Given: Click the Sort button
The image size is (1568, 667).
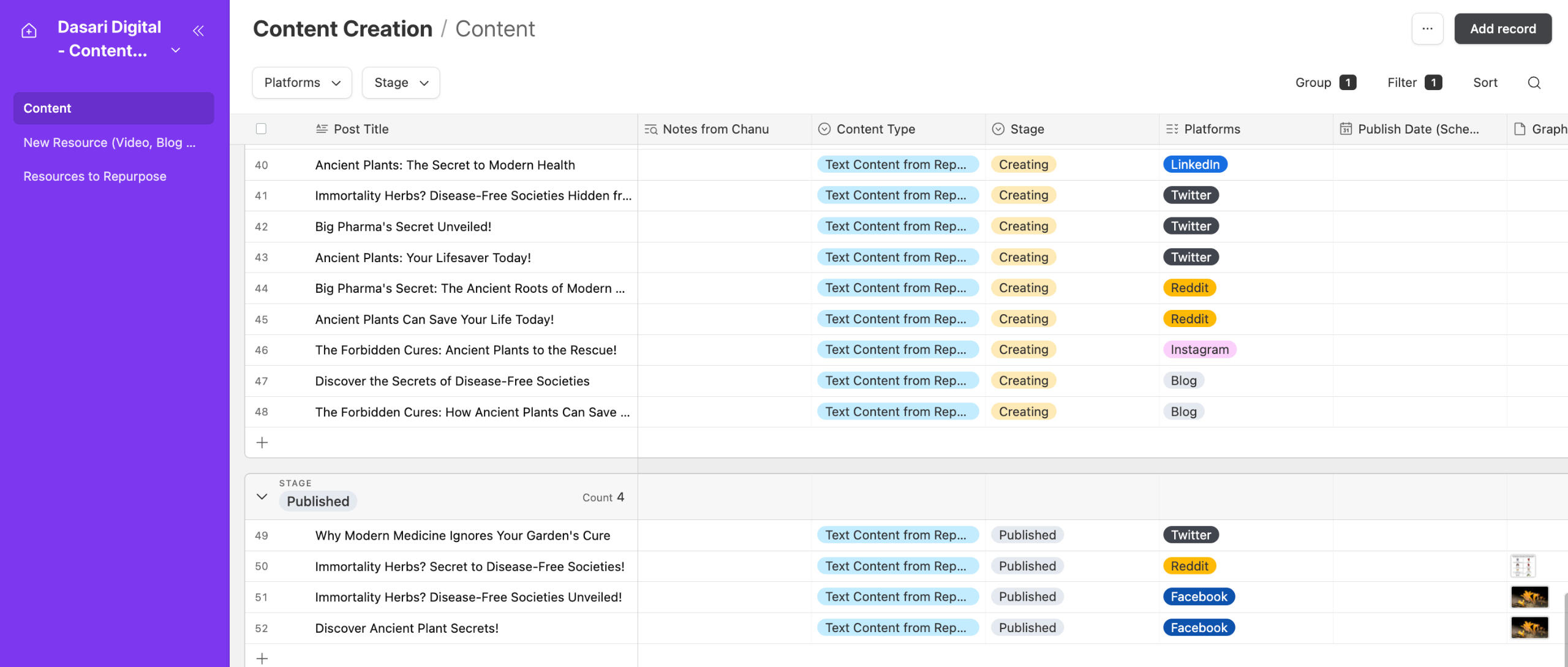Looking at the screenshot, I should click(1485, 83).
